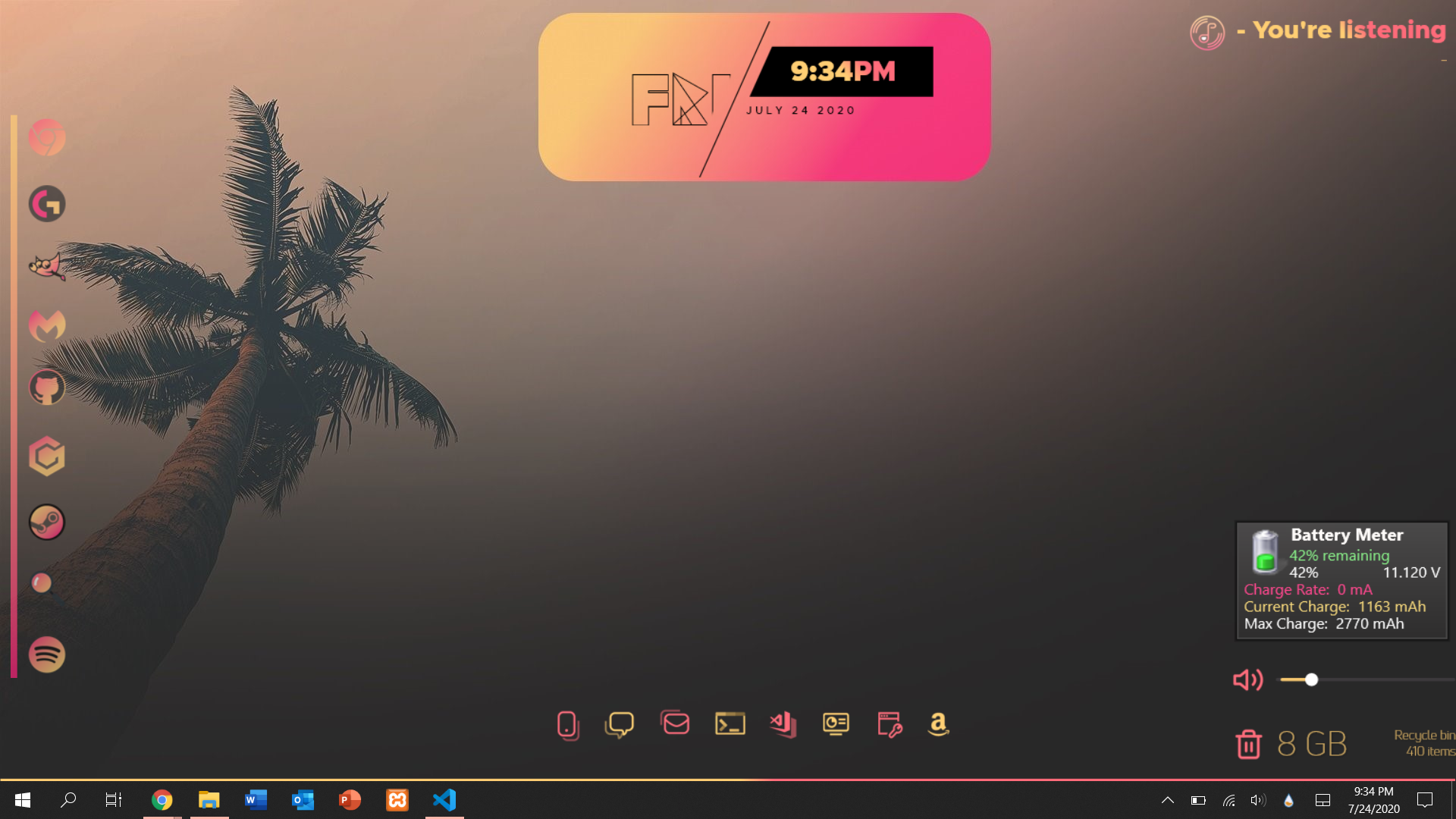Mute using the speaker icon widget
The image size is (1456, 819).
coord(1248,679)
